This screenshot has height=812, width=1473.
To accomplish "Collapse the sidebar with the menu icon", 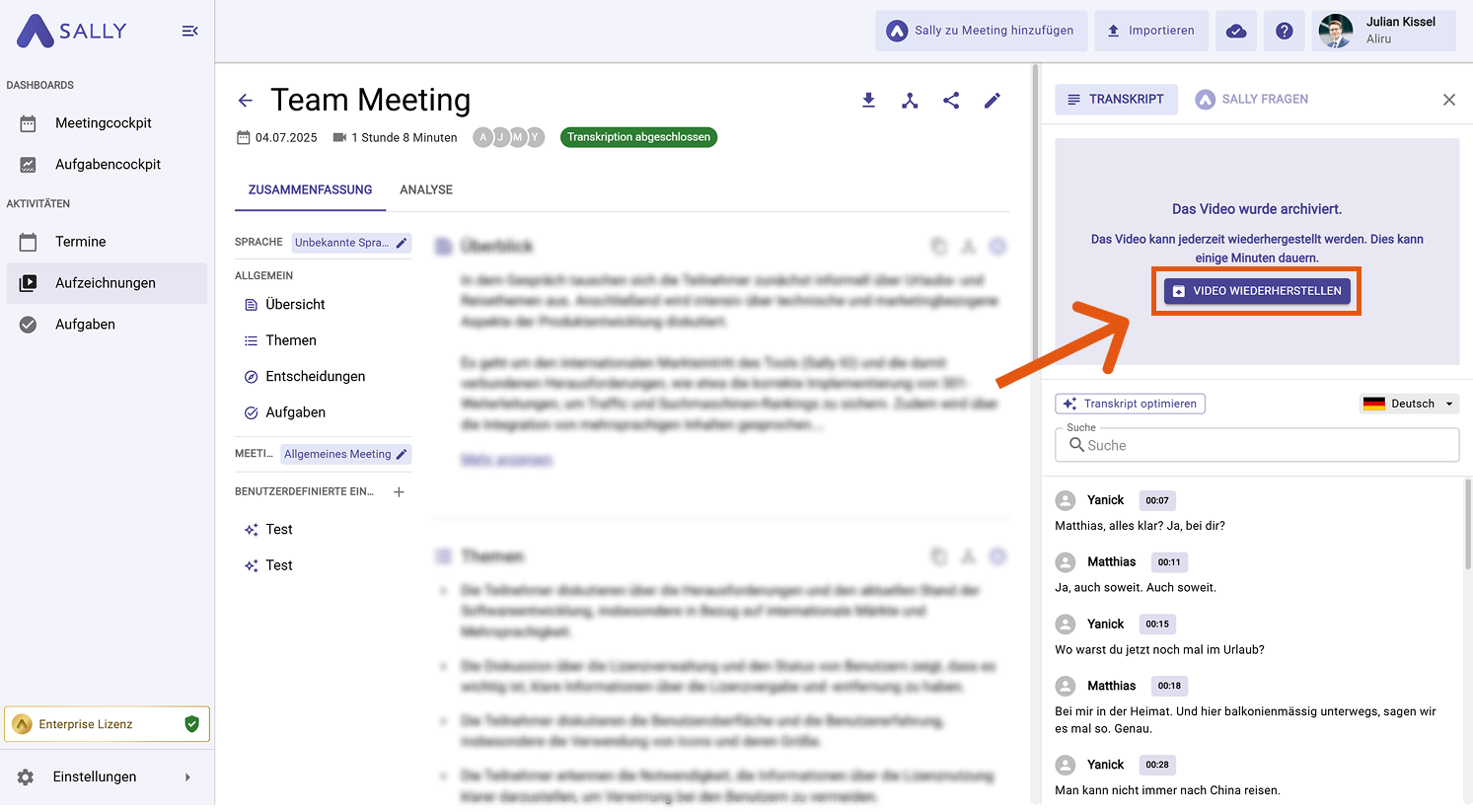I will [190, 32].
